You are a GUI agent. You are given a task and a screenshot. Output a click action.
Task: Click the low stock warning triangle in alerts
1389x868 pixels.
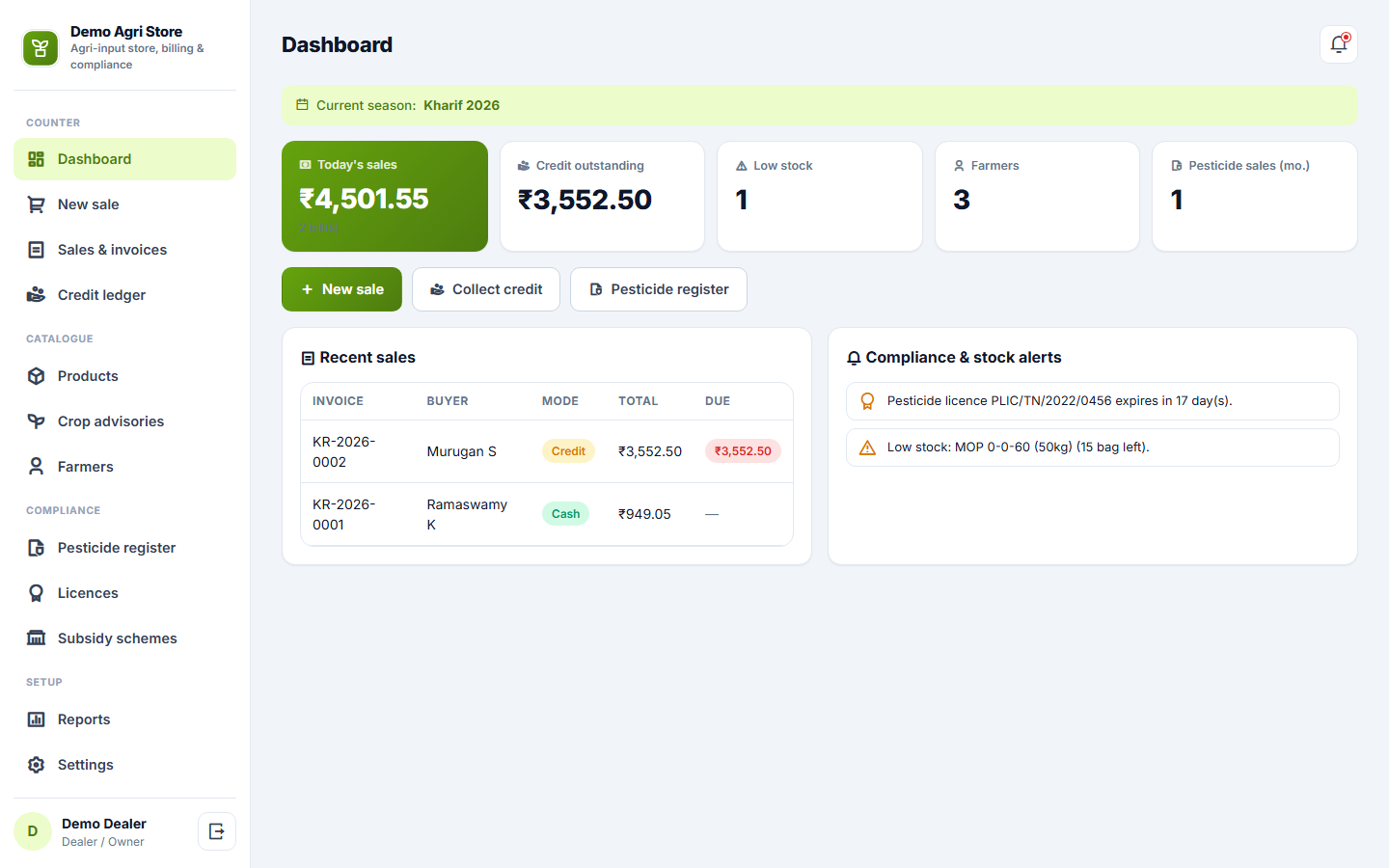(x=867, y=448)
